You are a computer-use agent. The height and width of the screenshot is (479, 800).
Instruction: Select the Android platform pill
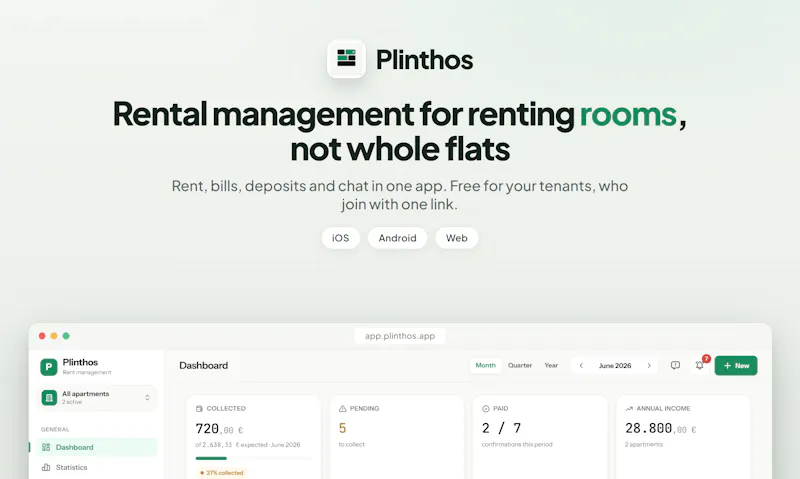tap(397, 238)
